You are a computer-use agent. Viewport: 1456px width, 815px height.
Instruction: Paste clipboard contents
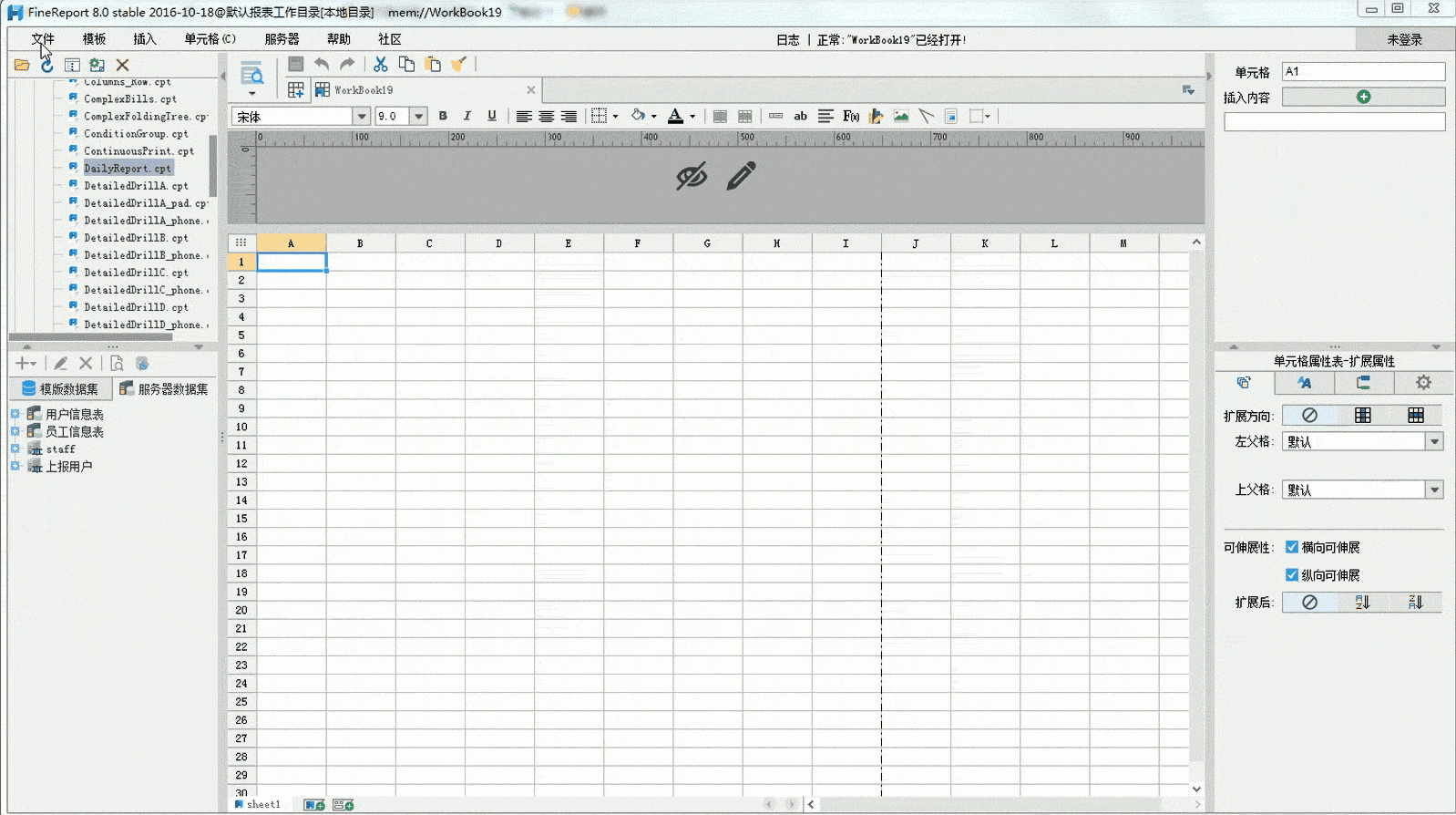[x=433, y=64]
